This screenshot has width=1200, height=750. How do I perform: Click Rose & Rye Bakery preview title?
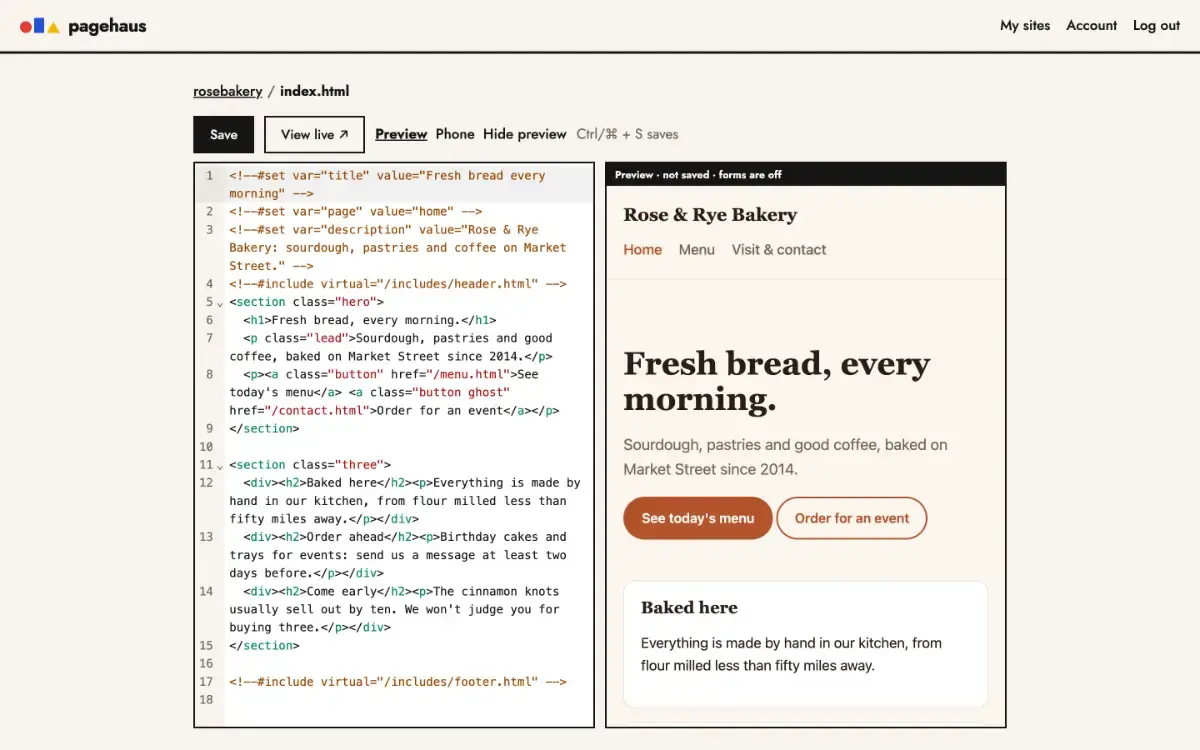click(x=710, y=215)
